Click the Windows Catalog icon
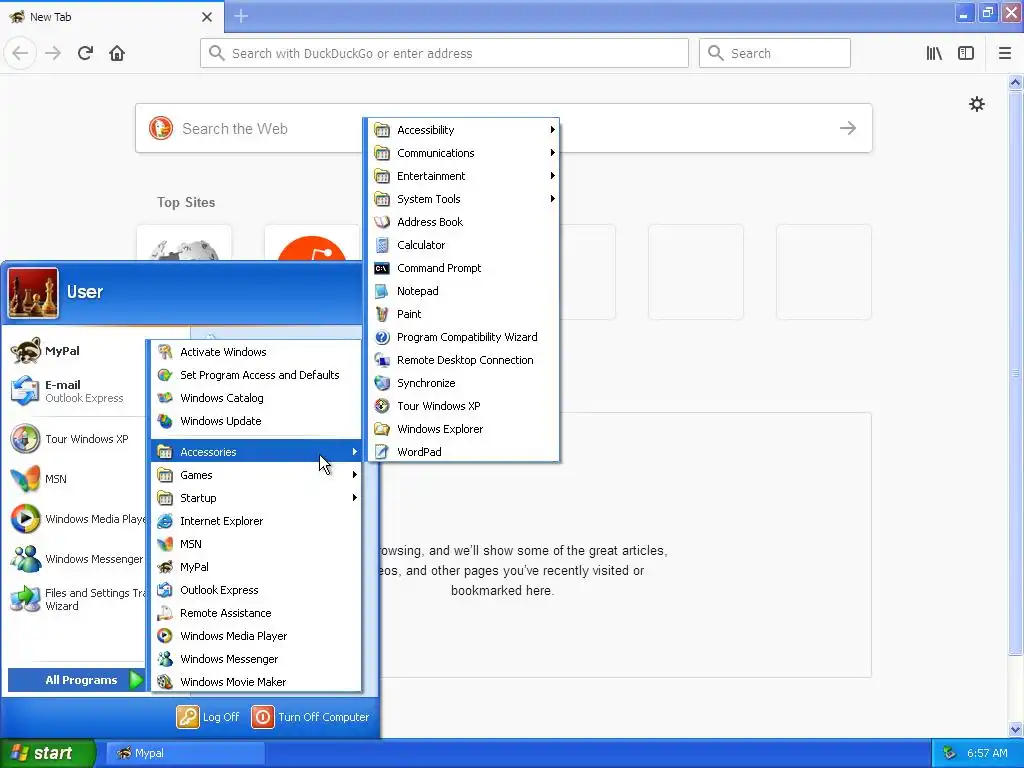Screen dimensions: 1024x768 pos(165,398)
